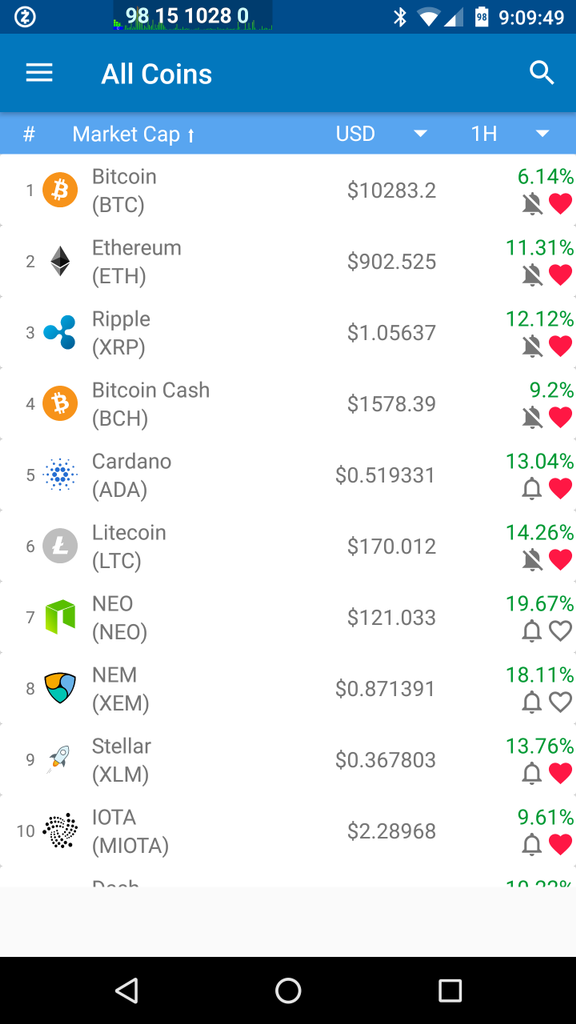Open the Litecoin (LTC) row
The image size is (576, 1024).
tap(288, 546)
